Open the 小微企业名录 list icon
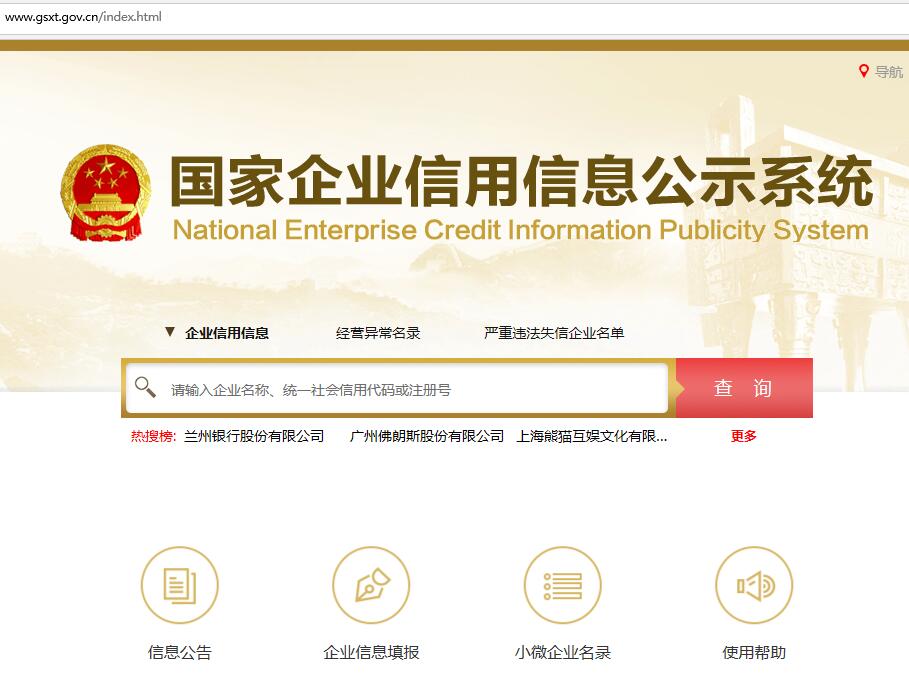This screenshot has height=673, width=909. point(562,585)
